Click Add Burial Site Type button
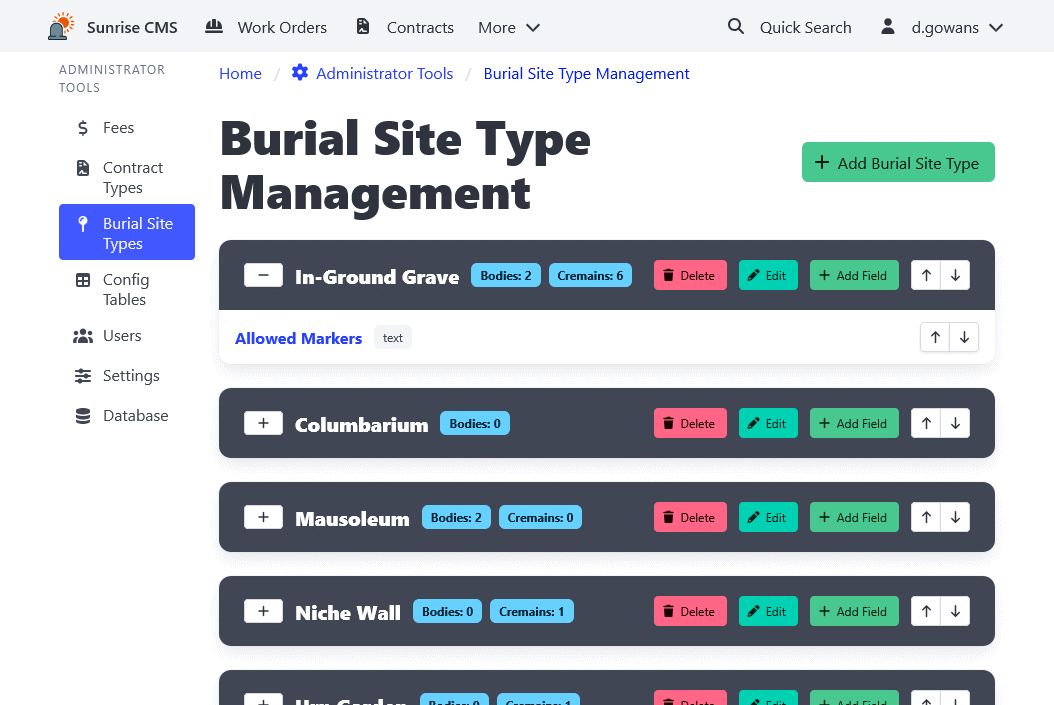 pos(898,162)
